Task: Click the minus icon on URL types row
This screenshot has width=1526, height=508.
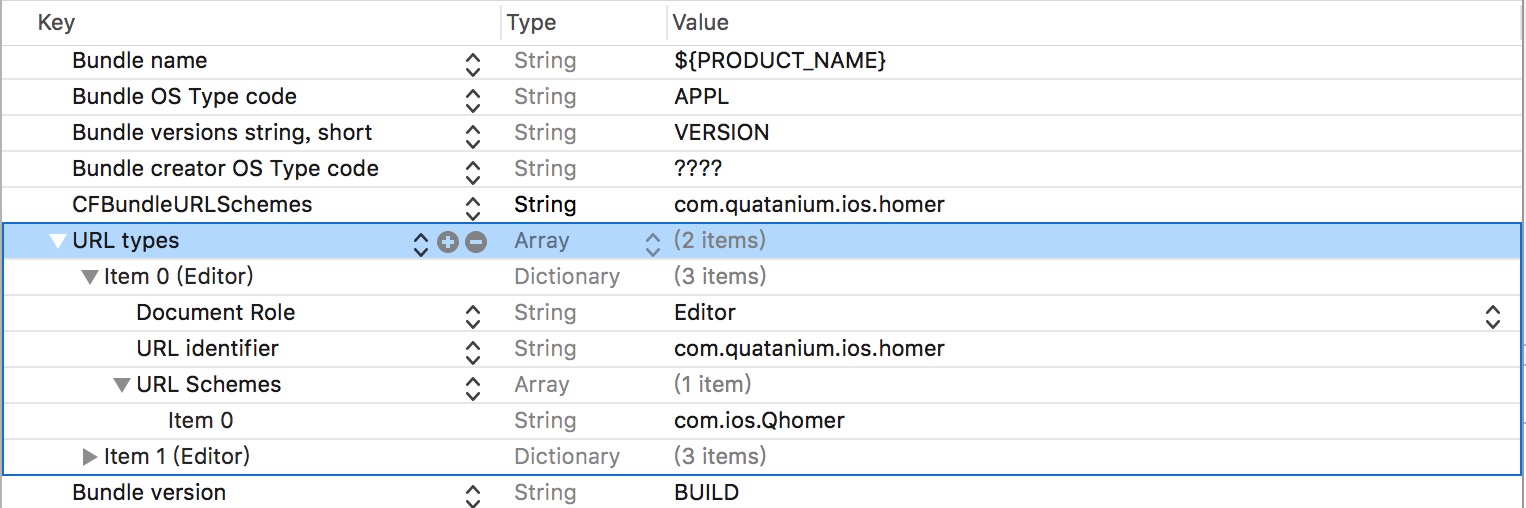Action: (476, 241)
